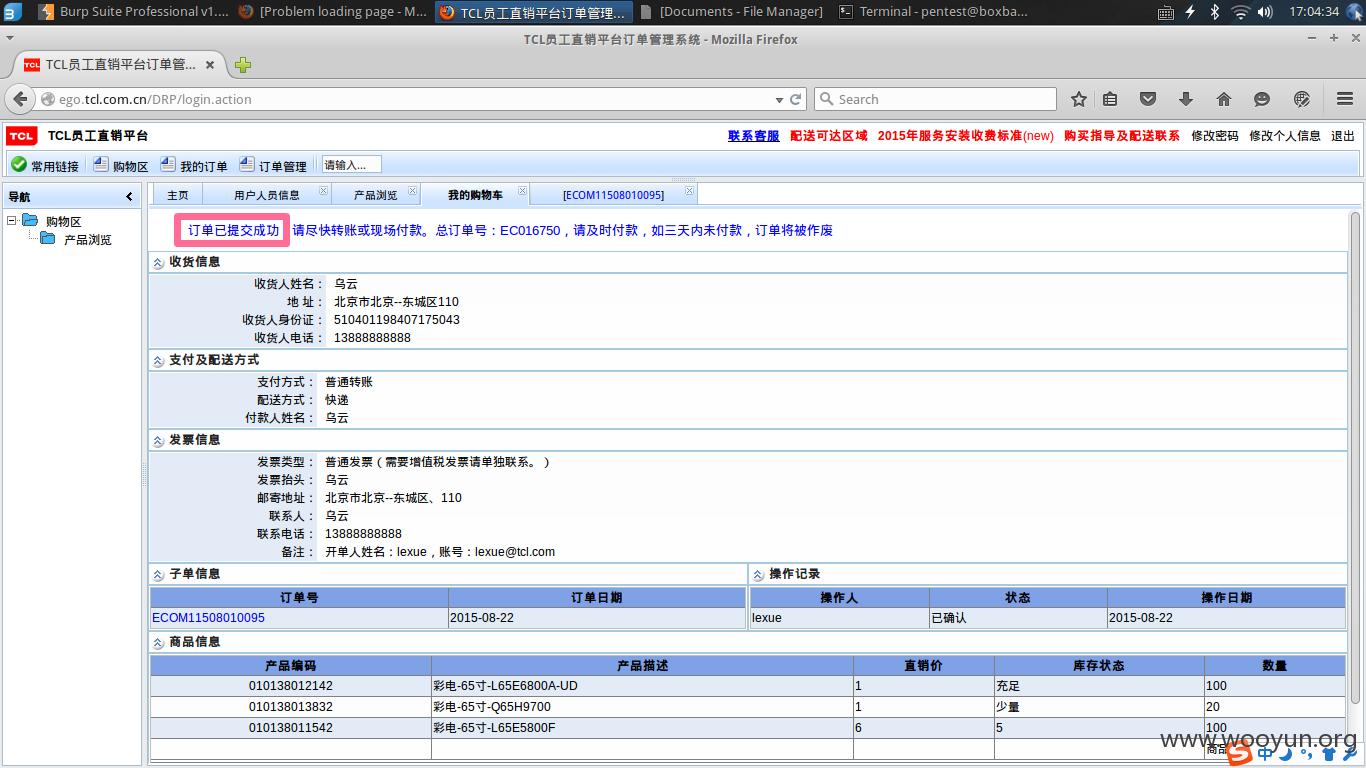Collapse the 子单信息 section

pyautogui.click(x=158, y=575)
